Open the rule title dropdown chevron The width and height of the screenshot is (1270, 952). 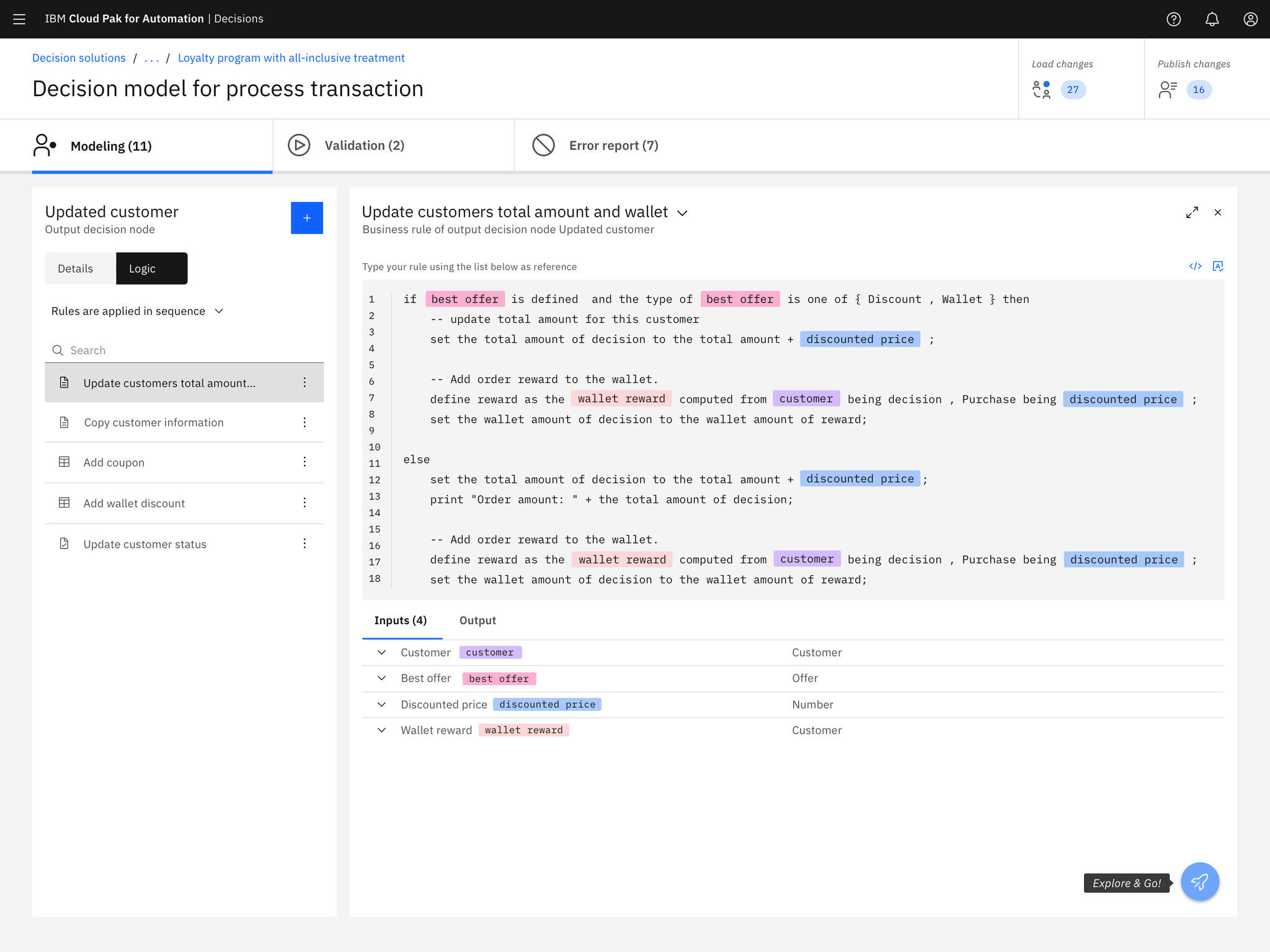coord(682,213)
